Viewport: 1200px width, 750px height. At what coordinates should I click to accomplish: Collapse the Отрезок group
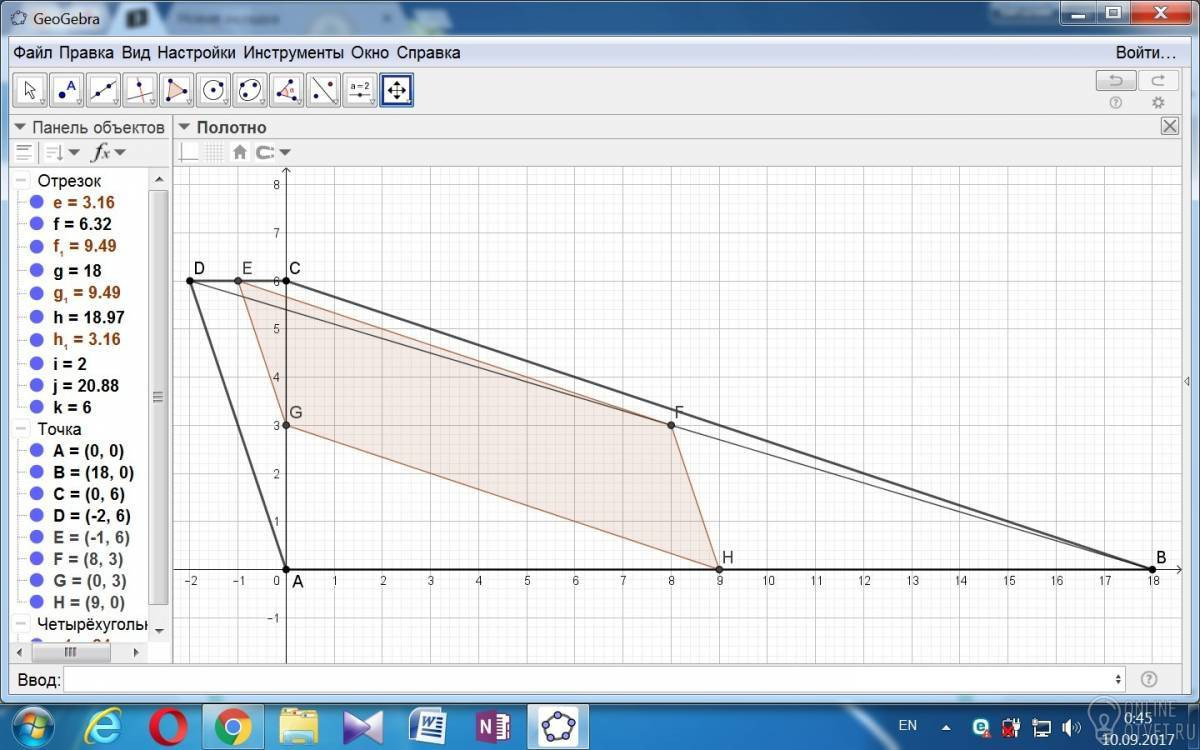(x=21, y=181)
